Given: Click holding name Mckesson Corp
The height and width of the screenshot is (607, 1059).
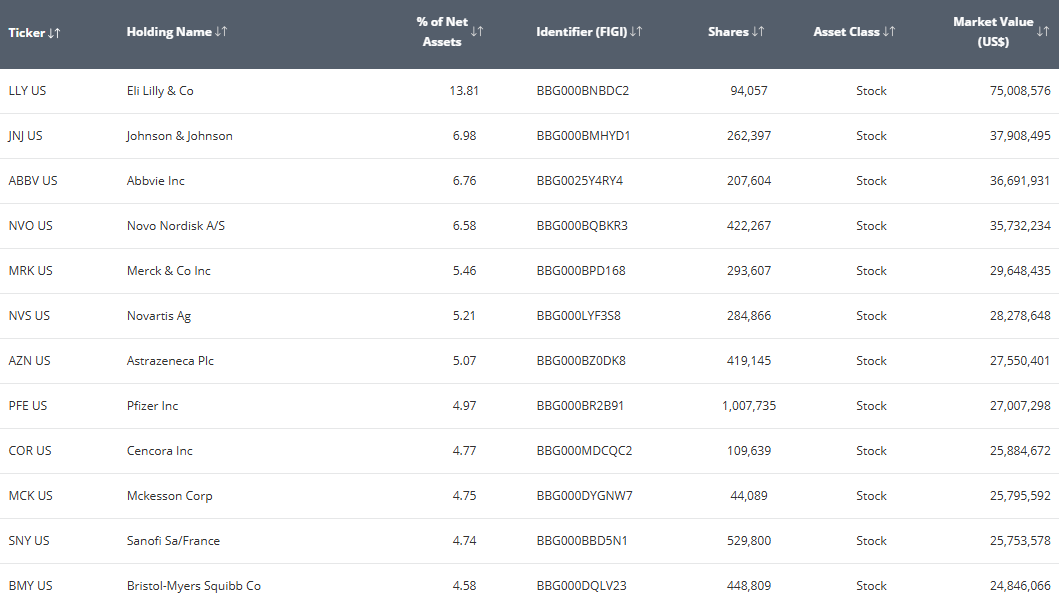Looking at the screenshot, I should (170, 496).
